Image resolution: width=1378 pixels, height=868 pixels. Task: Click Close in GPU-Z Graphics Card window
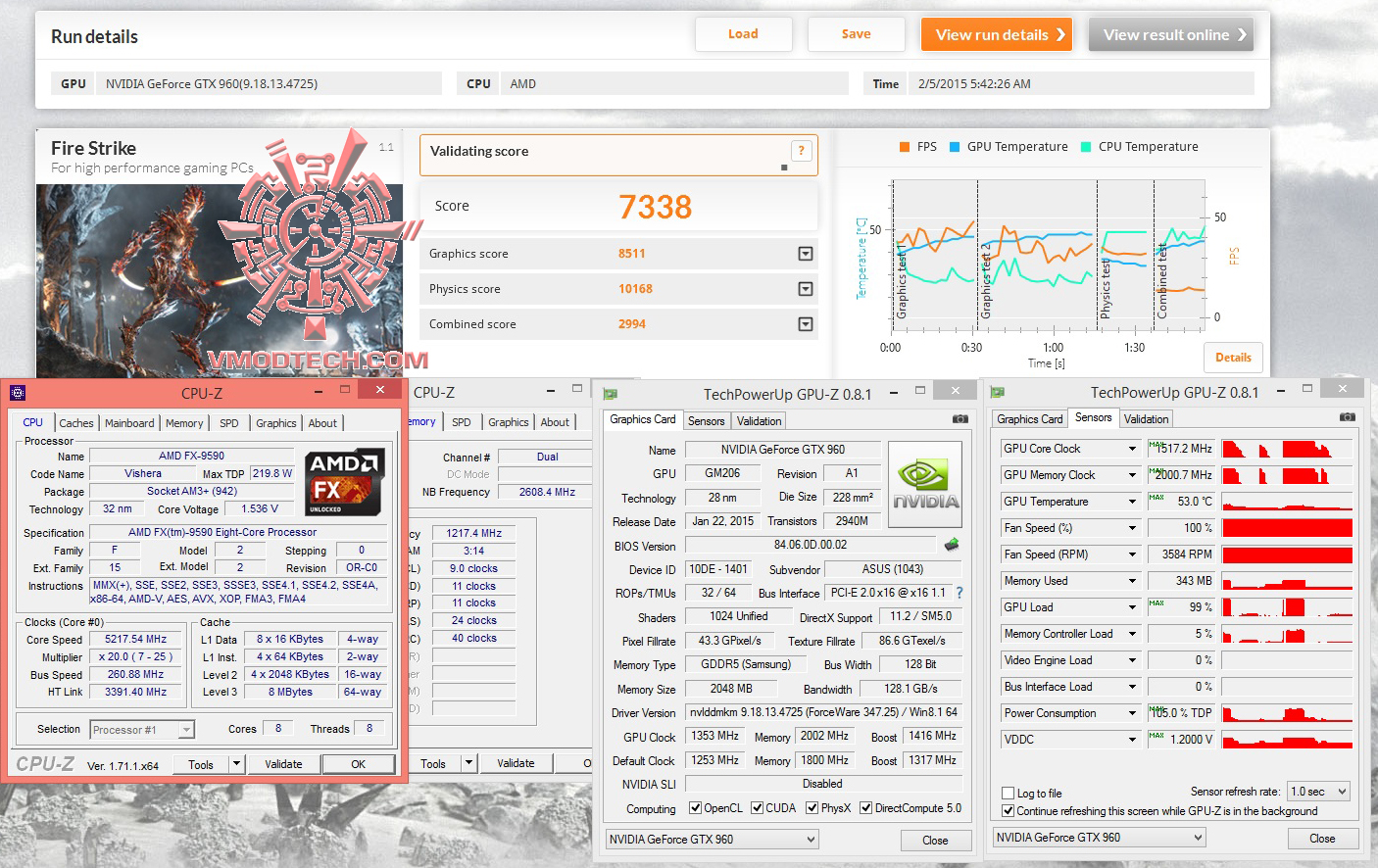(935, 841)
